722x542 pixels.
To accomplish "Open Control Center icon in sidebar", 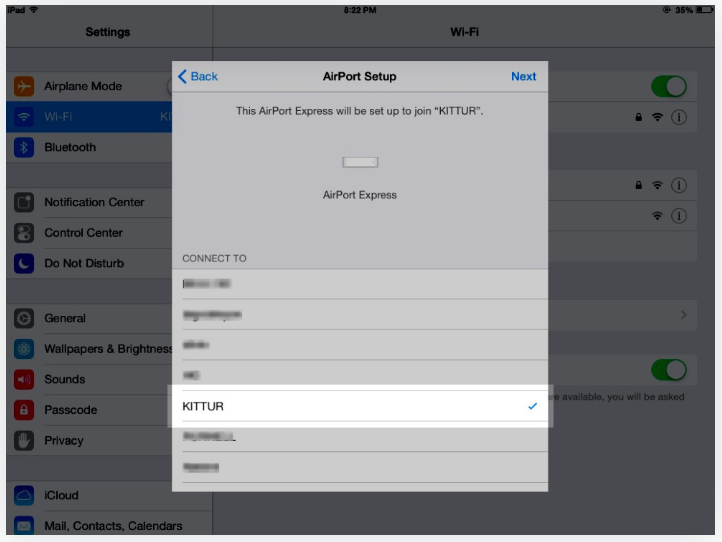I will (24, 233).
